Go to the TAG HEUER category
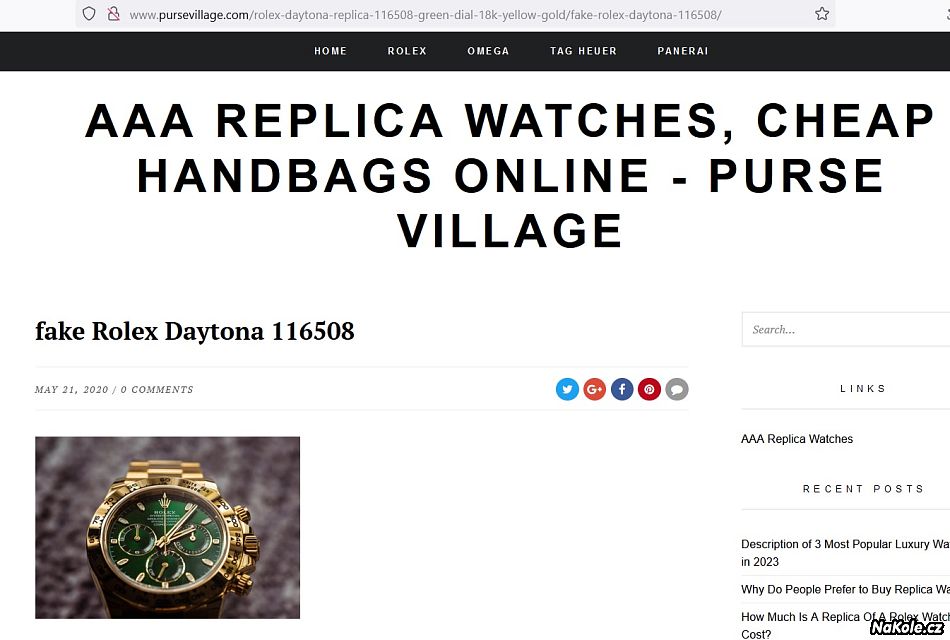The image size is (950, 640). (583, 51)
